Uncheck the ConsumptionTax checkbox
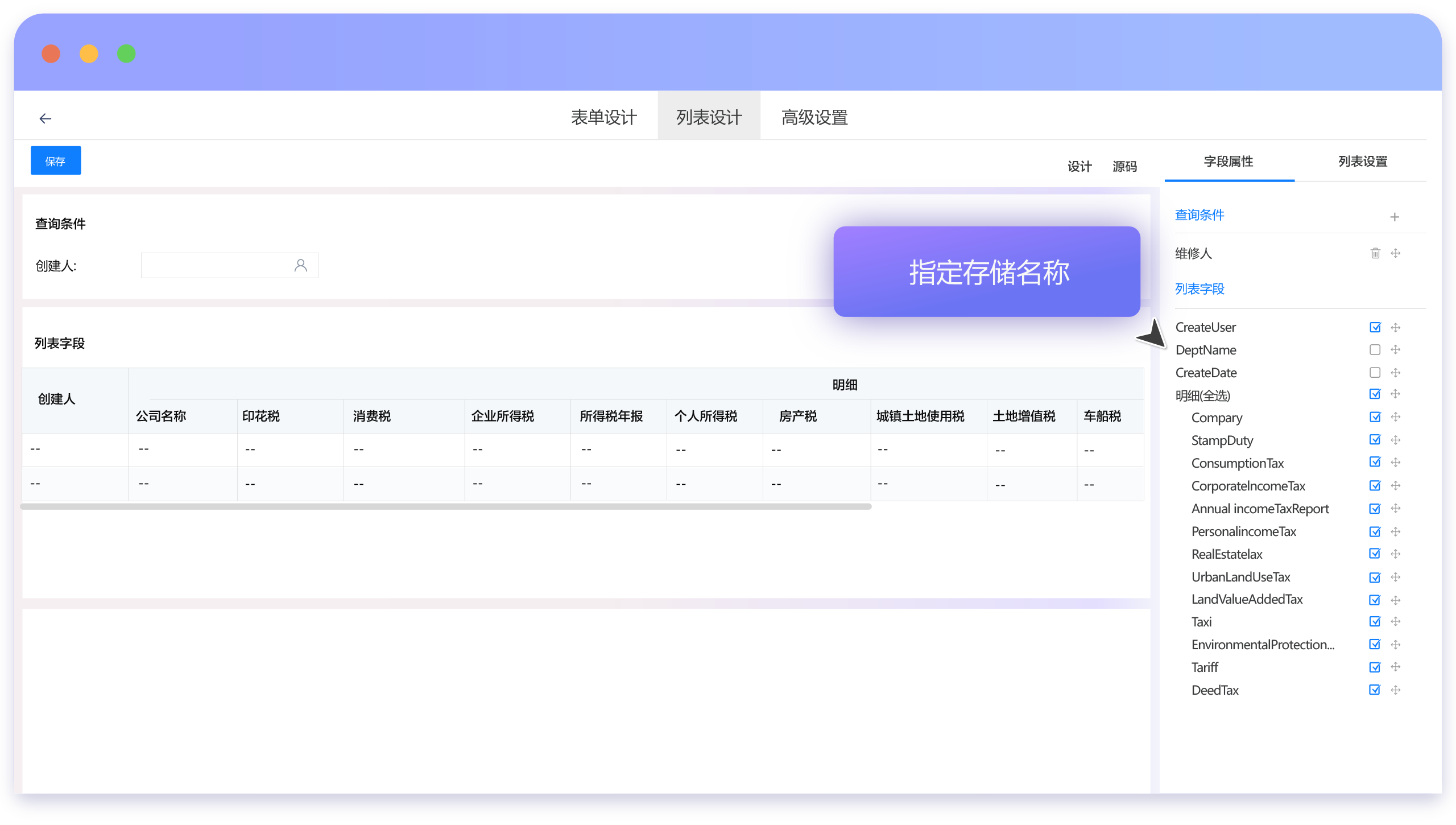The width and height of the screenshot is (1456, 825). (x=1375, y=462)
